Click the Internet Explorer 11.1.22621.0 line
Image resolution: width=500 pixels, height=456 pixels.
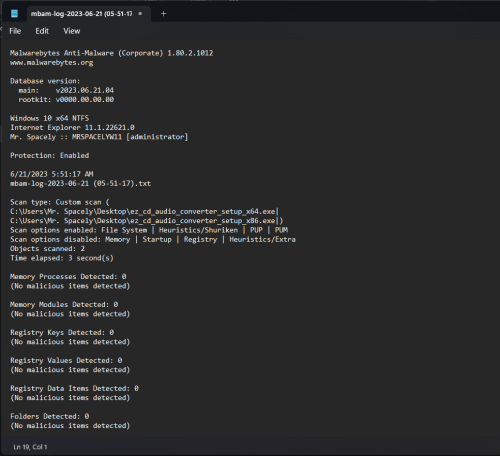click(72, 128)
